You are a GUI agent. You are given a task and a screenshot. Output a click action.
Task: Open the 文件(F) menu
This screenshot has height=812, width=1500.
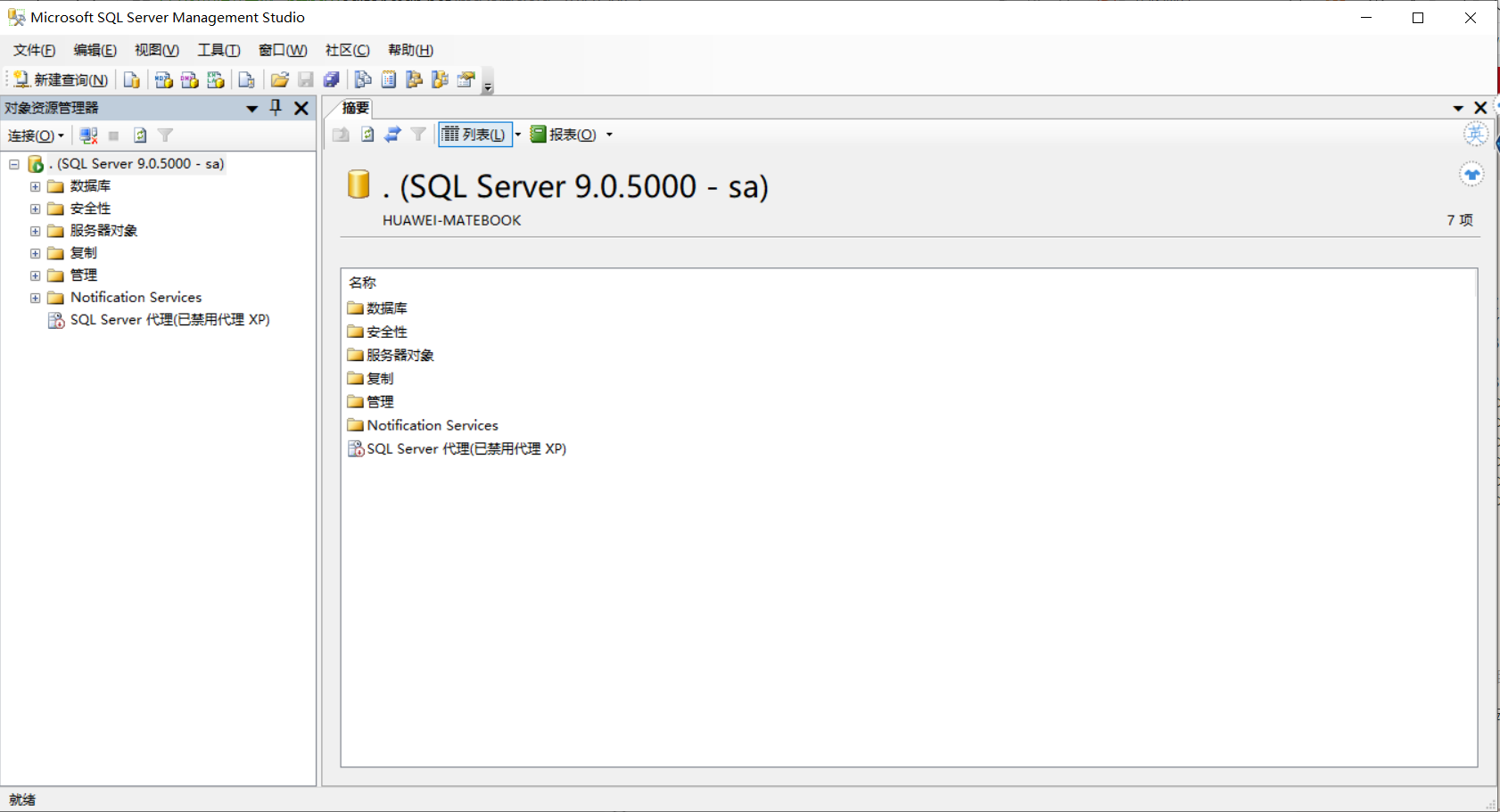[34, 50]
